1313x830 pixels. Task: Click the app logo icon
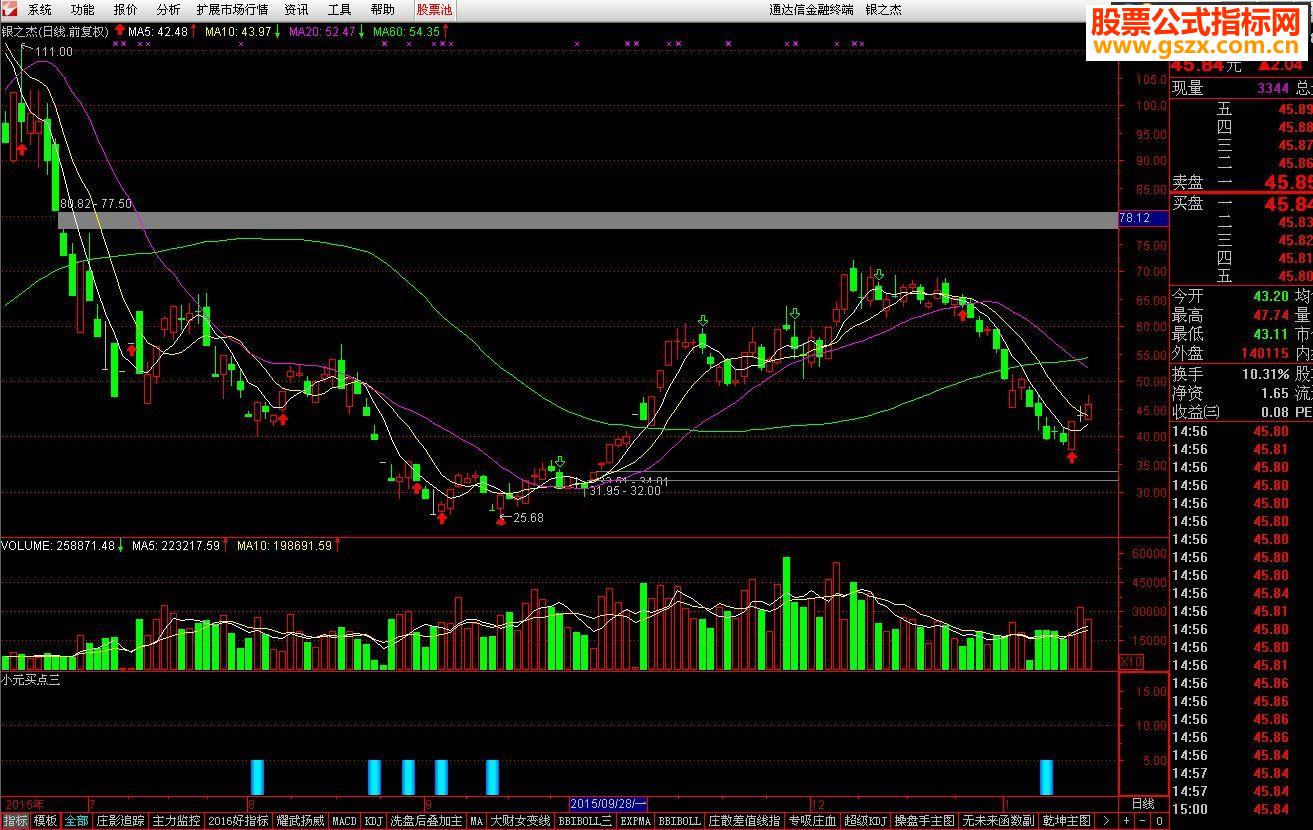click(x=9, y=9)
